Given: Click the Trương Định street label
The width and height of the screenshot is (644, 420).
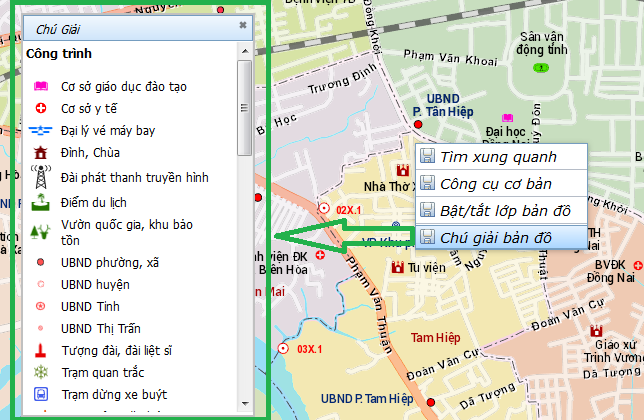Looking at the screenshot, I should (x=342, y=78).
